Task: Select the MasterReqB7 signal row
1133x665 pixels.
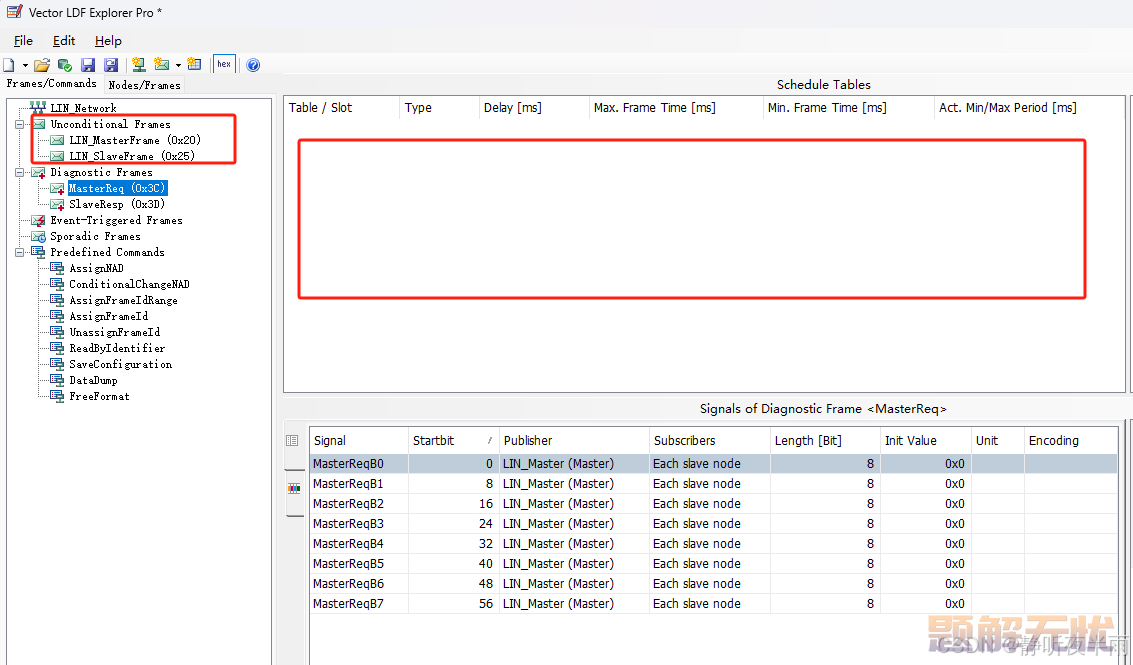Action: coord(713,604)
